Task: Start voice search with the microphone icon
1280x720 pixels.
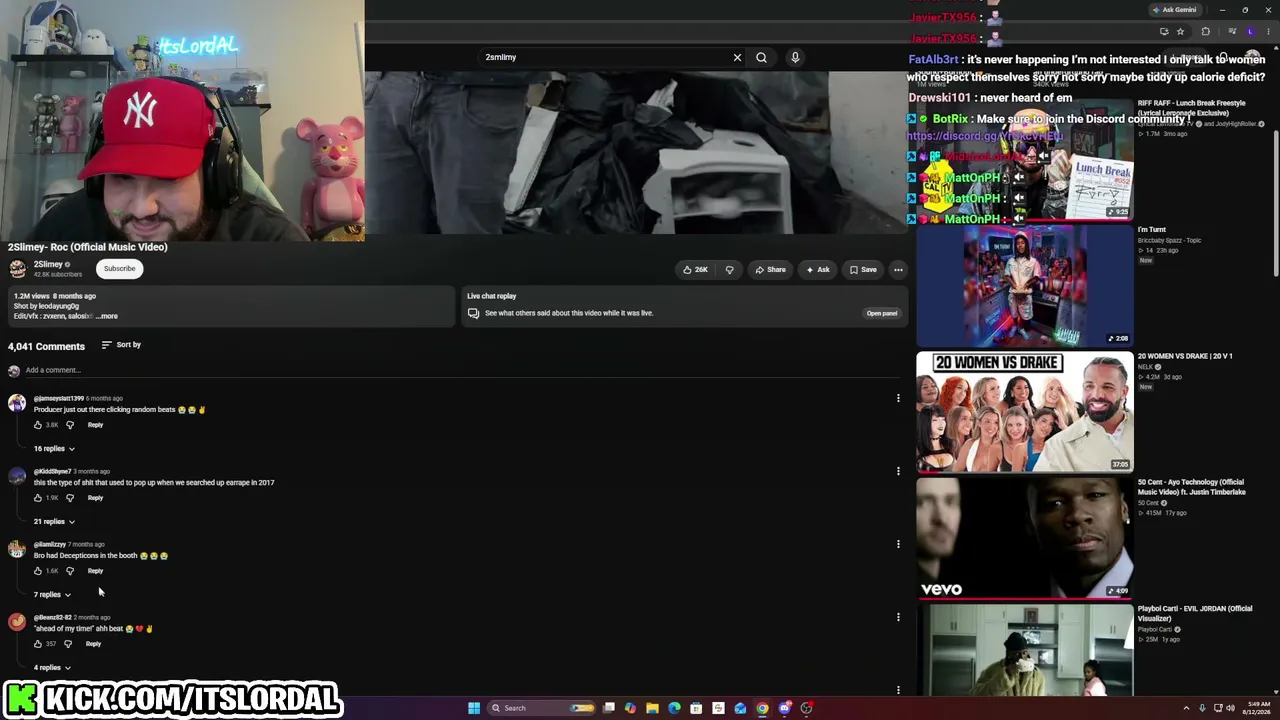Action: coord(795,57)
